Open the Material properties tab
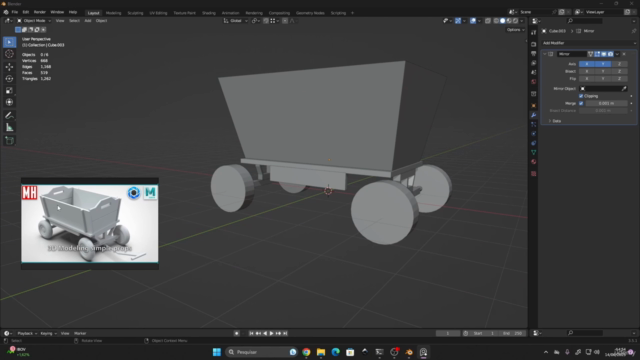640x360 pixels. (x=533, y=162)
